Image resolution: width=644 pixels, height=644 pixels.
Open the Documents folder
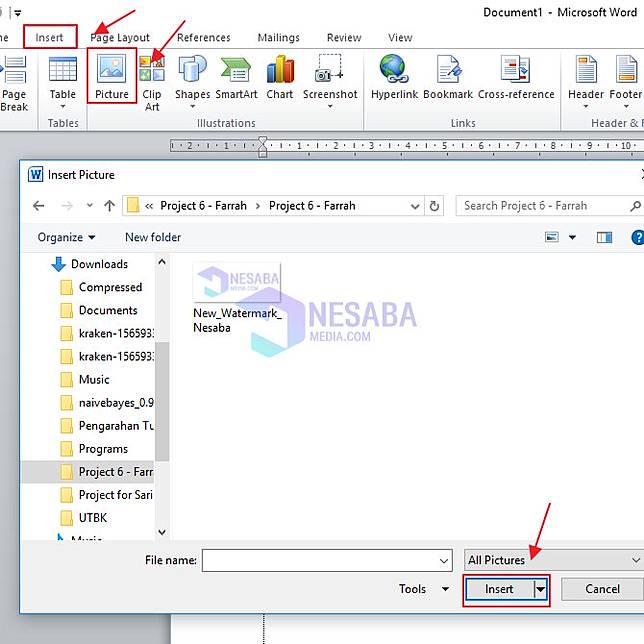pos(99,310)
